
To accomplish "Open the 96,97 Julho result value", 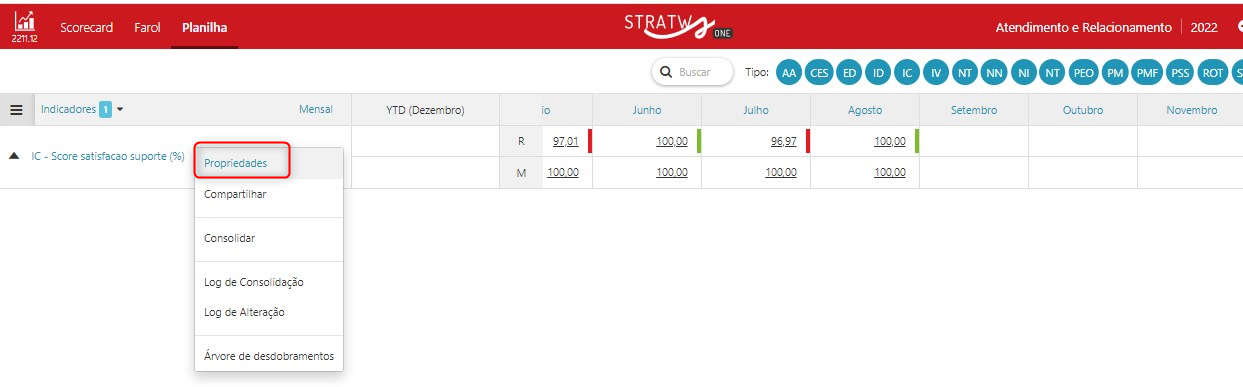I will coord(784,142).
